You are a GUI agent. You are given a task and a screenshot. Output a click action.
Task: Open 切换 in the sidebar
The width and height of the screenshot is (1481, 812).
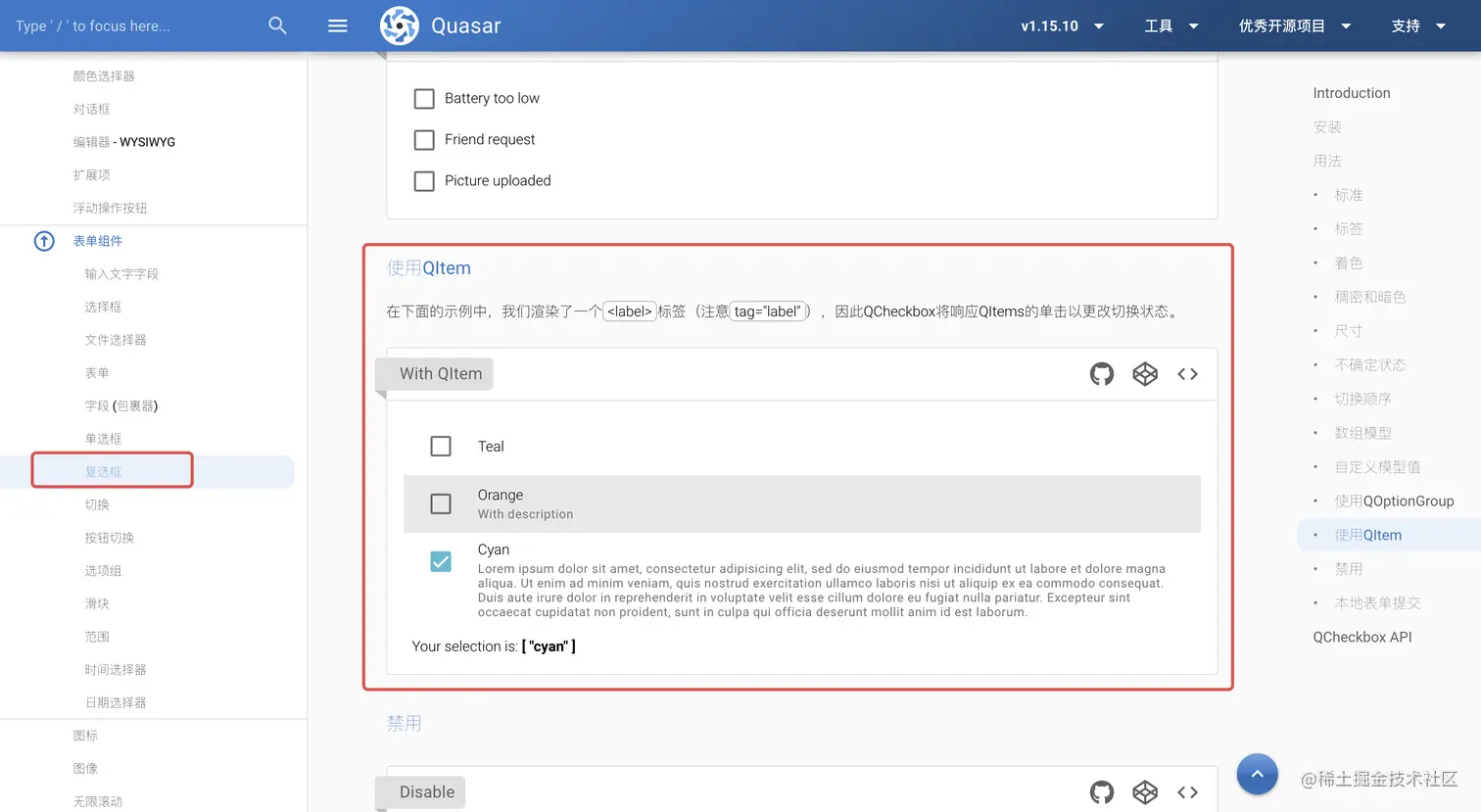coord(97,504)
